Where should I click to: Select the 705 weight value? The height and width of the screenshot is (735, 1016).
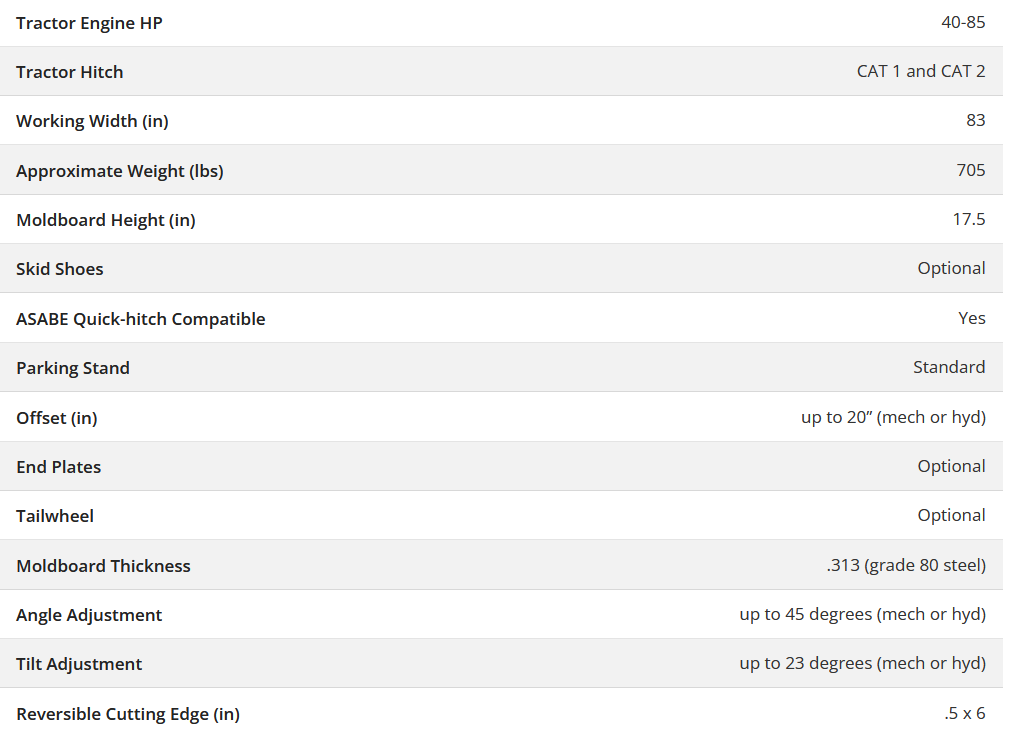[970, 170]
